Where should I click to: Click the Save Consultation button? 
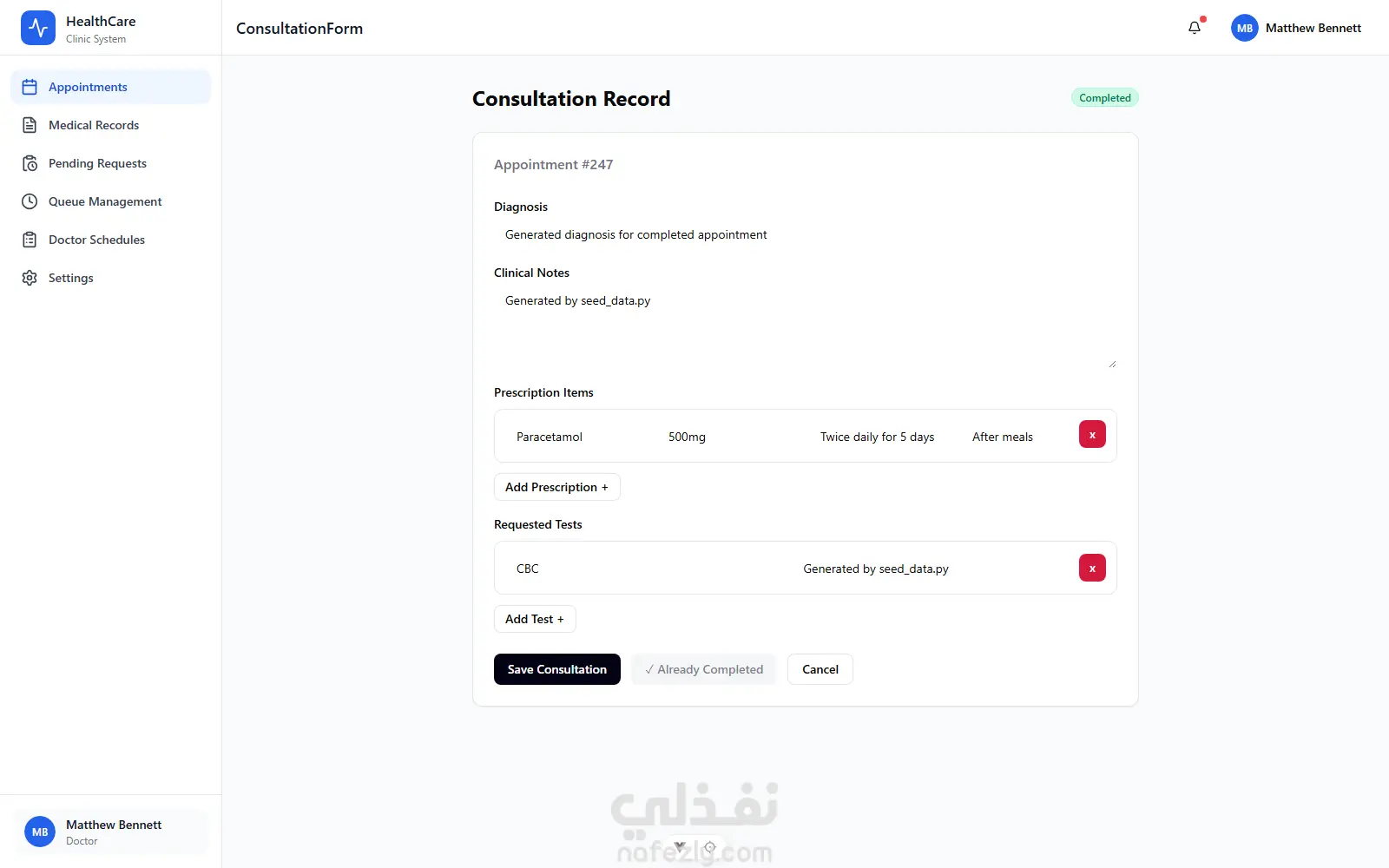(x=557, y=669)
